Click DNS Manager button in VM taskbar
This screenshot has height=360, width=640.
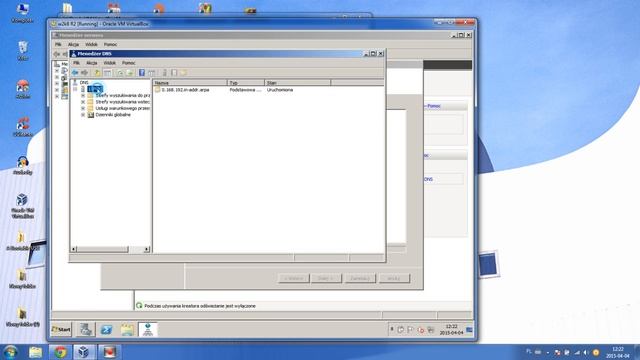click(148, 329)
